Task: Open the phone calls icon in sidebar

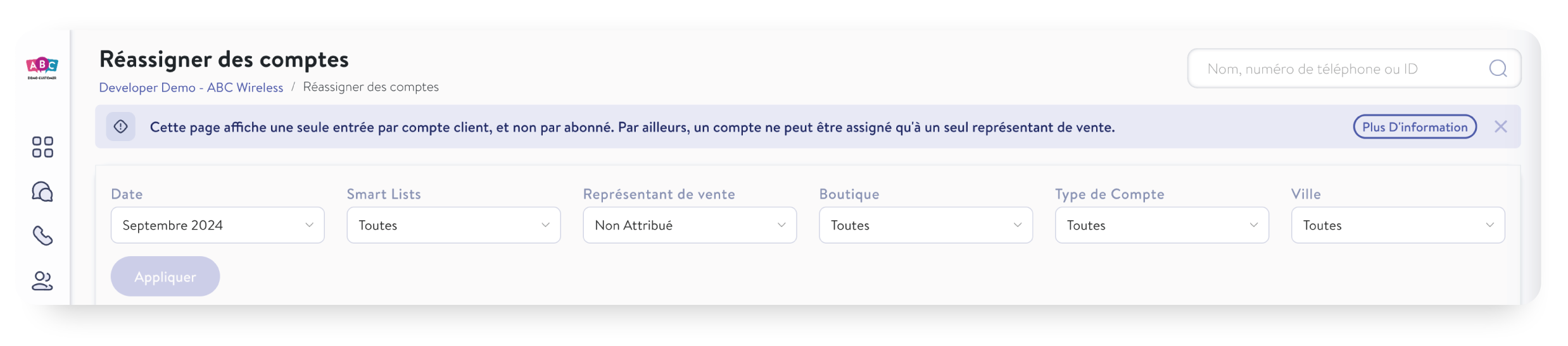Action: coord(42,236)
